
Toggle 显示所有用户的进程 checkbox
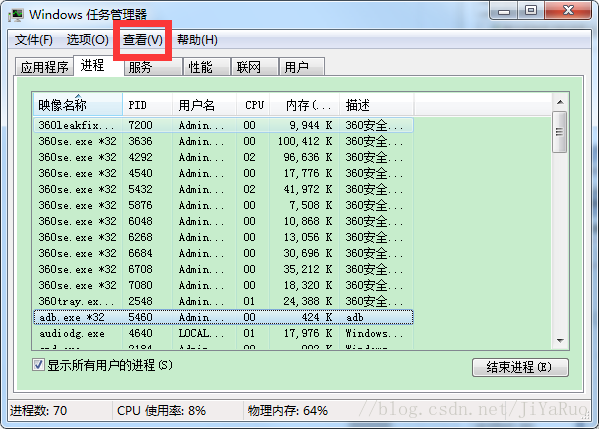point(38,365)
